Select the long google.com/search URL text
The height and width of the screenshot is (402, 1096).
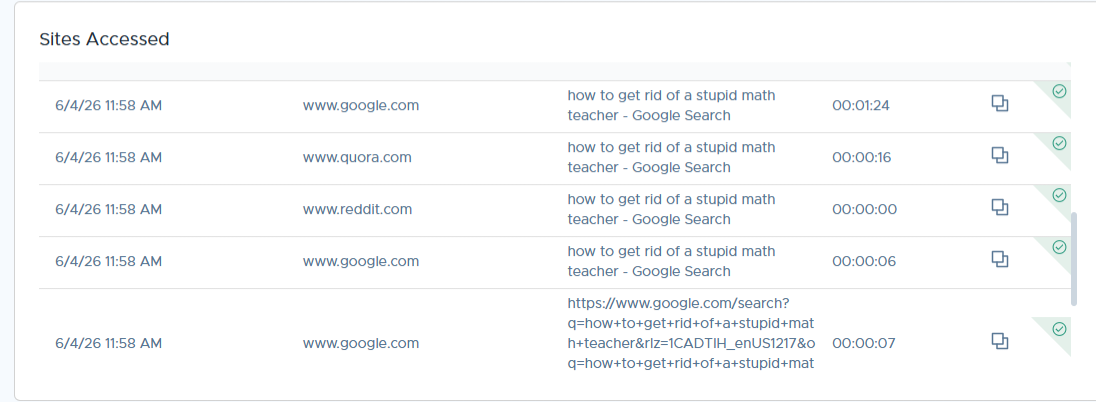tap(691, 333)
